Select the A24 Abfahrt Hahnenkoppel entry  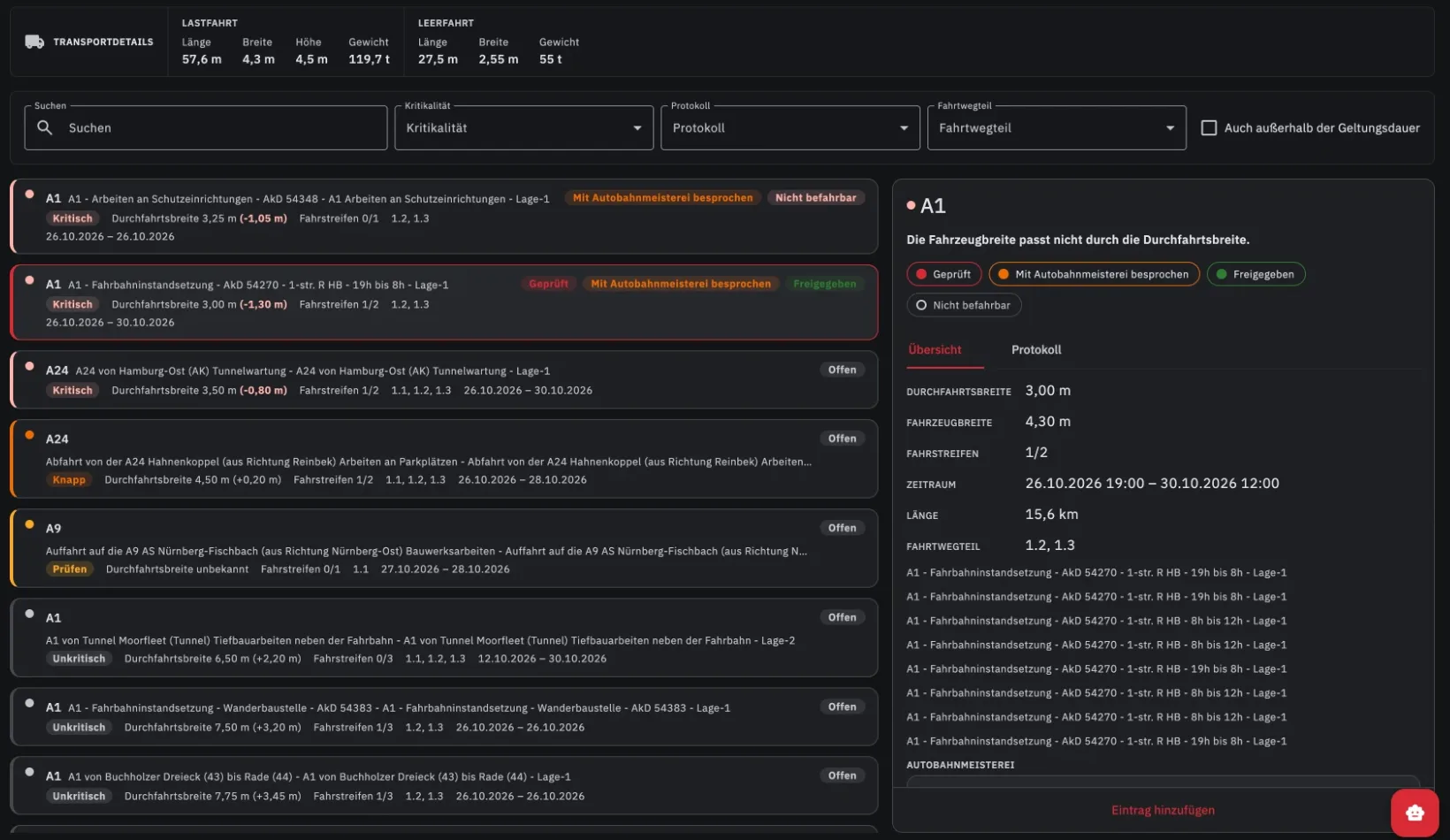[x=444, y=458]
